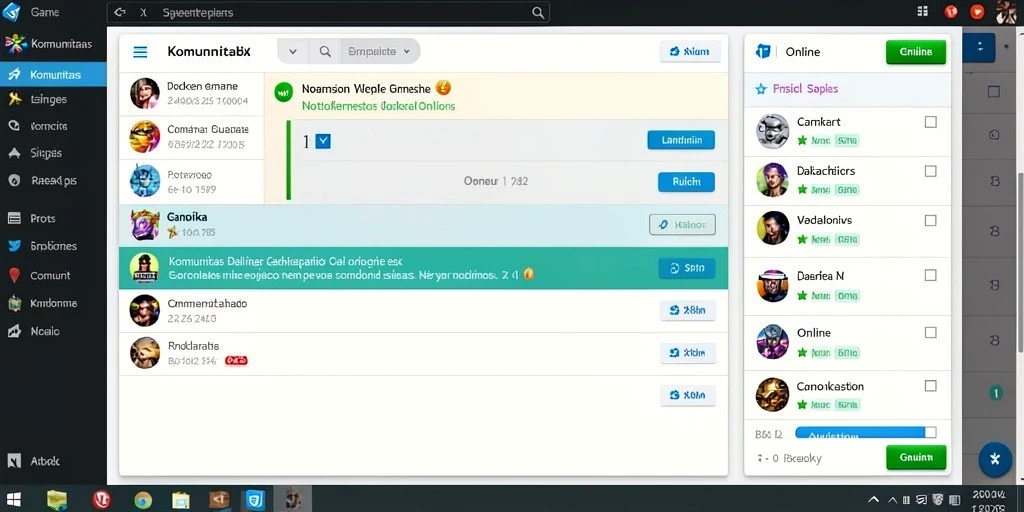Click the Noaio sidebar icon
1024x512 pixels.
(x=14, y=332)
